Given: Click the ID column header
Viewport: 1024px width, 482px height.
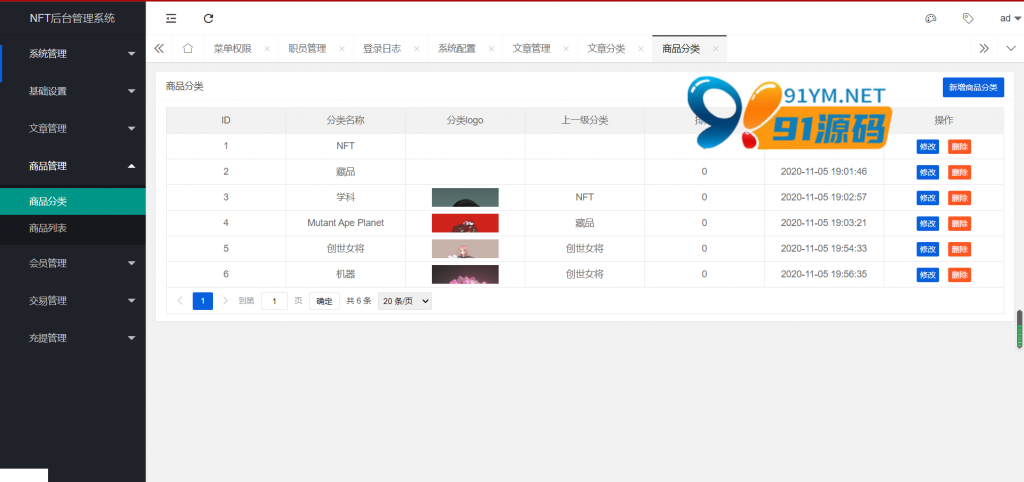Looking at the screenshot, I should [226, 120].
